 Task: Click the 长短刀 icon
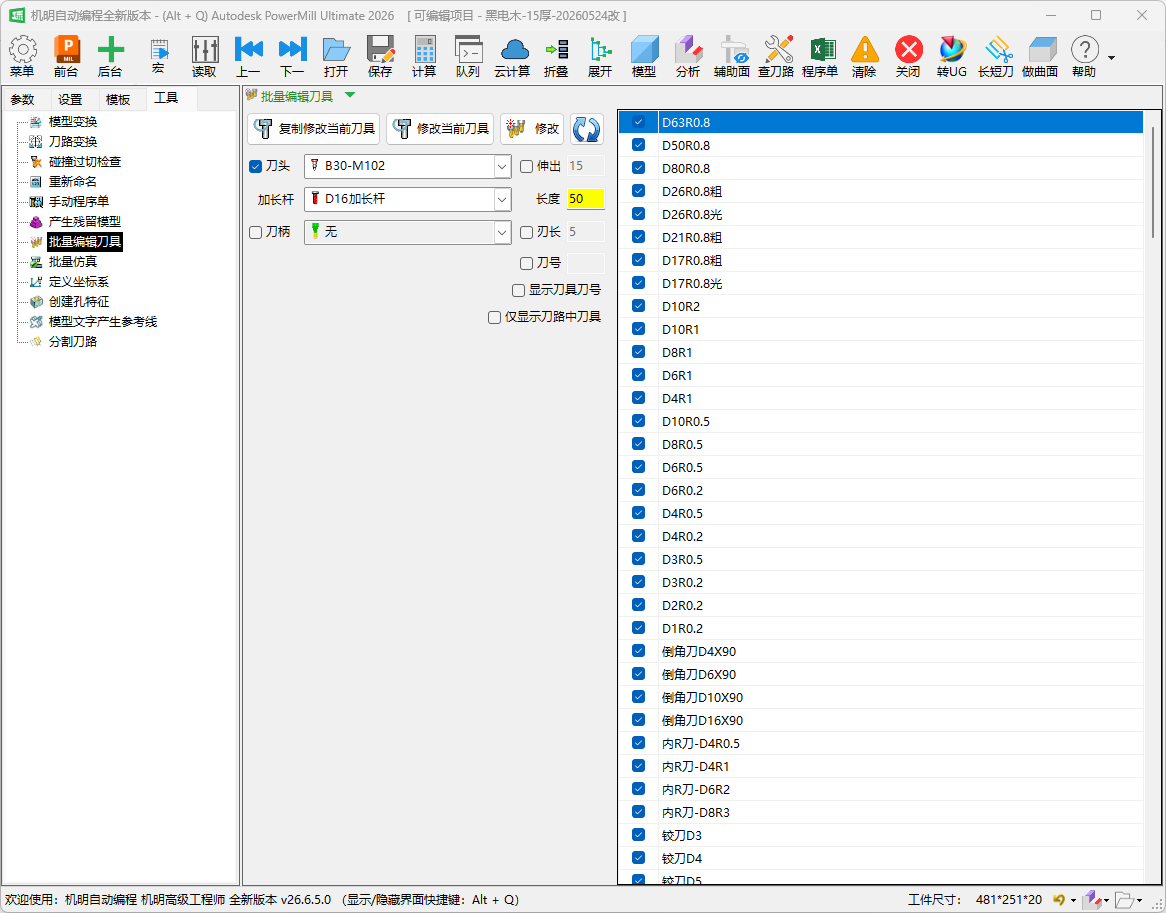(x=996, y=50)
